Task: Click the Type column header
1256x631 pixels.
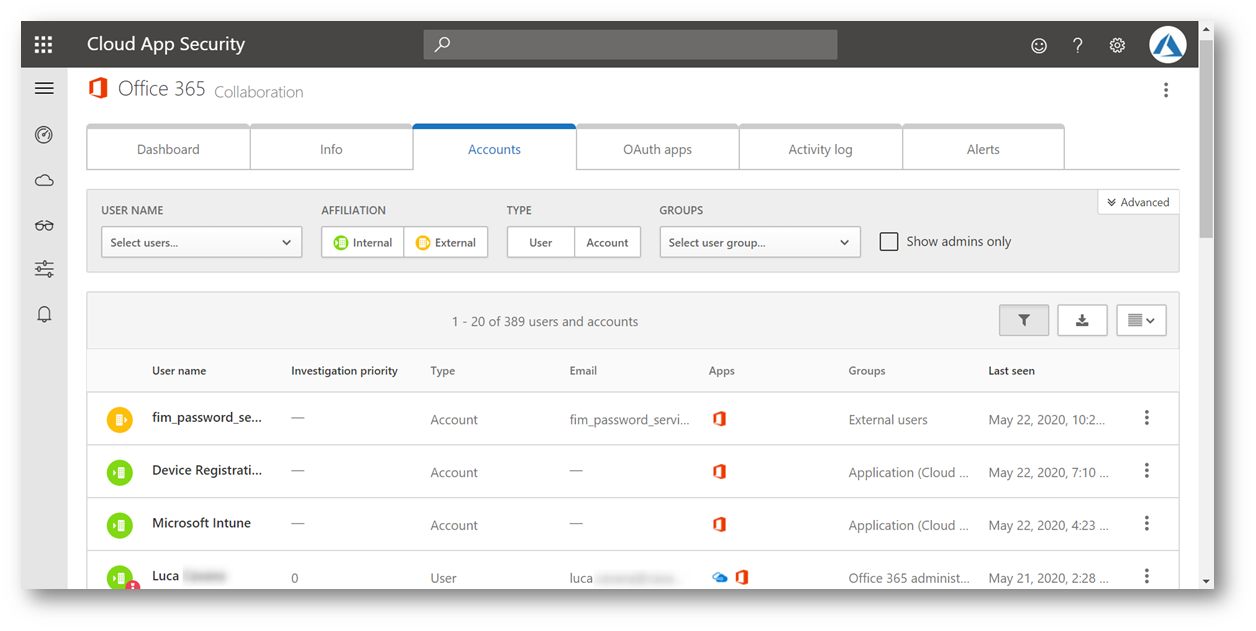Action: point(442,371)
